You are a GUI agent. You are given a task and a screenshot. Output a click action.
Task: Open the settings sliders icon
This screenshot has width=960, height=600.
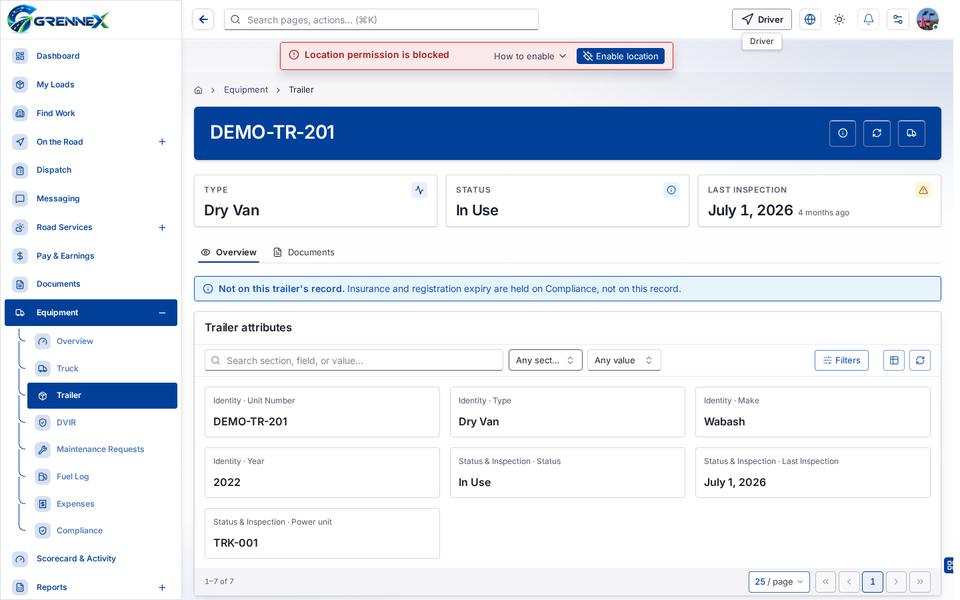coord(898,20)
